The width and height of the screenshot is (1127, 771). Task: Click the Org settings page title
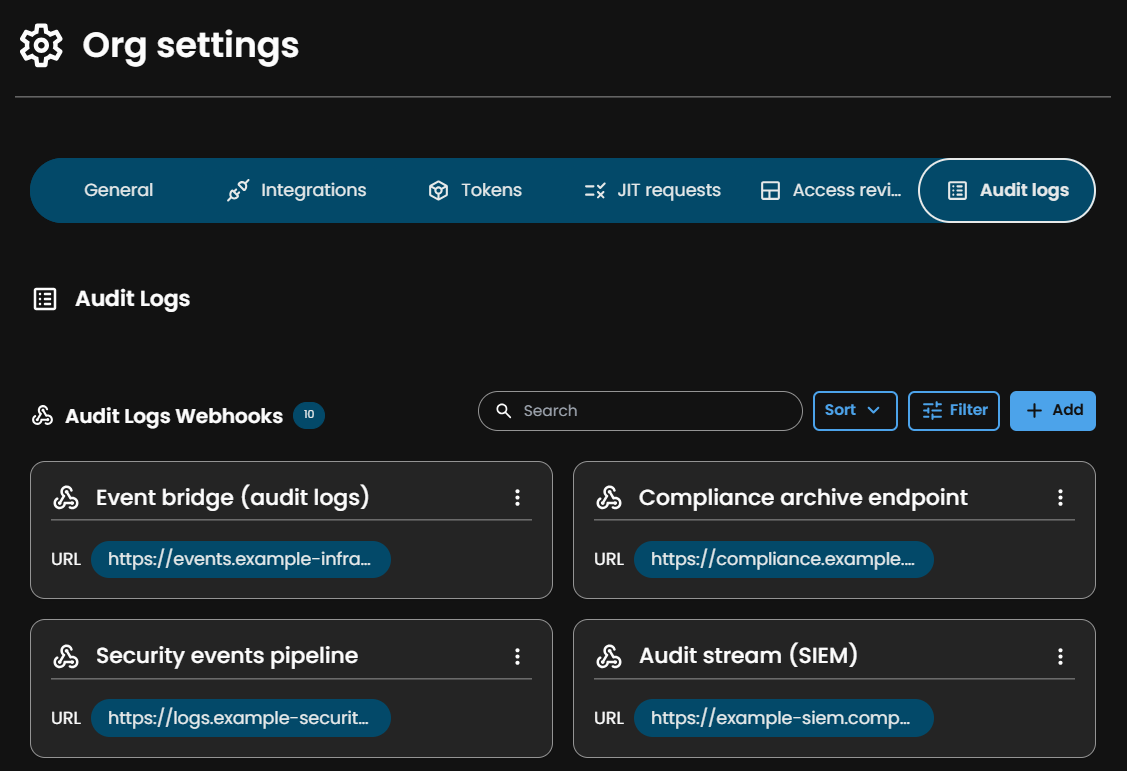coord(190,46)
